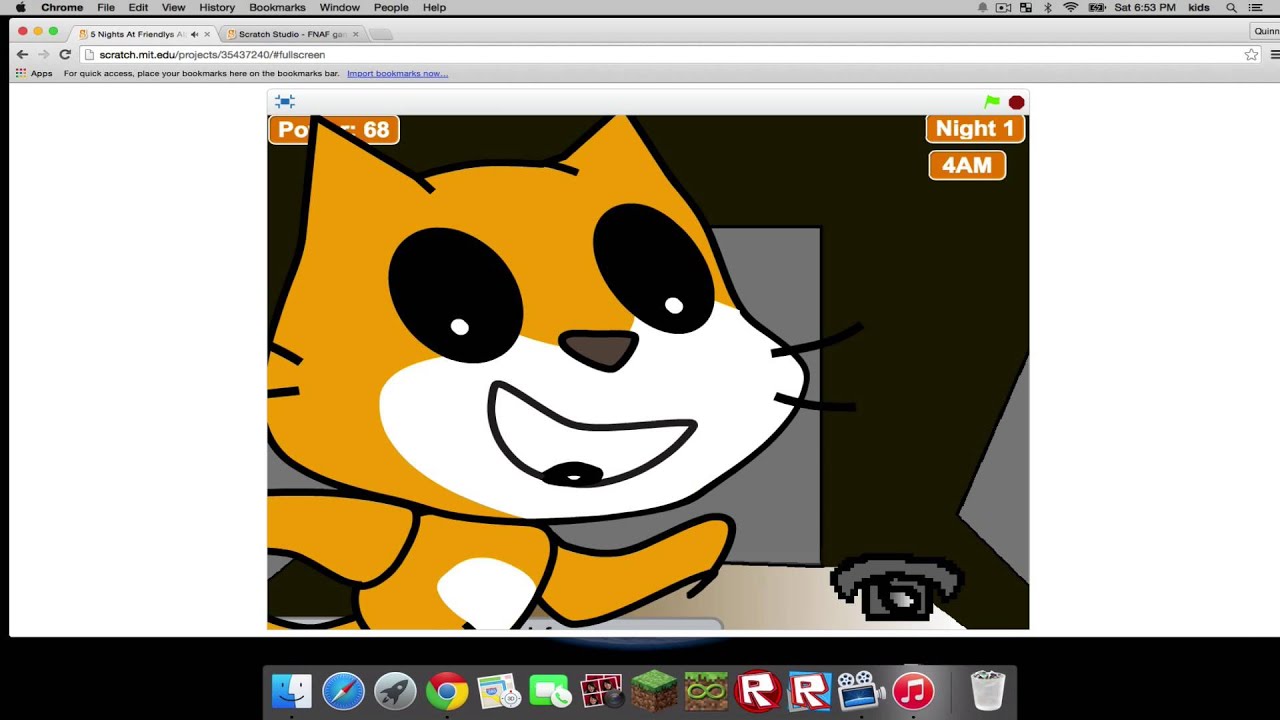
Task: Open the Bluetooth status menu
Action: point(1048,7)
